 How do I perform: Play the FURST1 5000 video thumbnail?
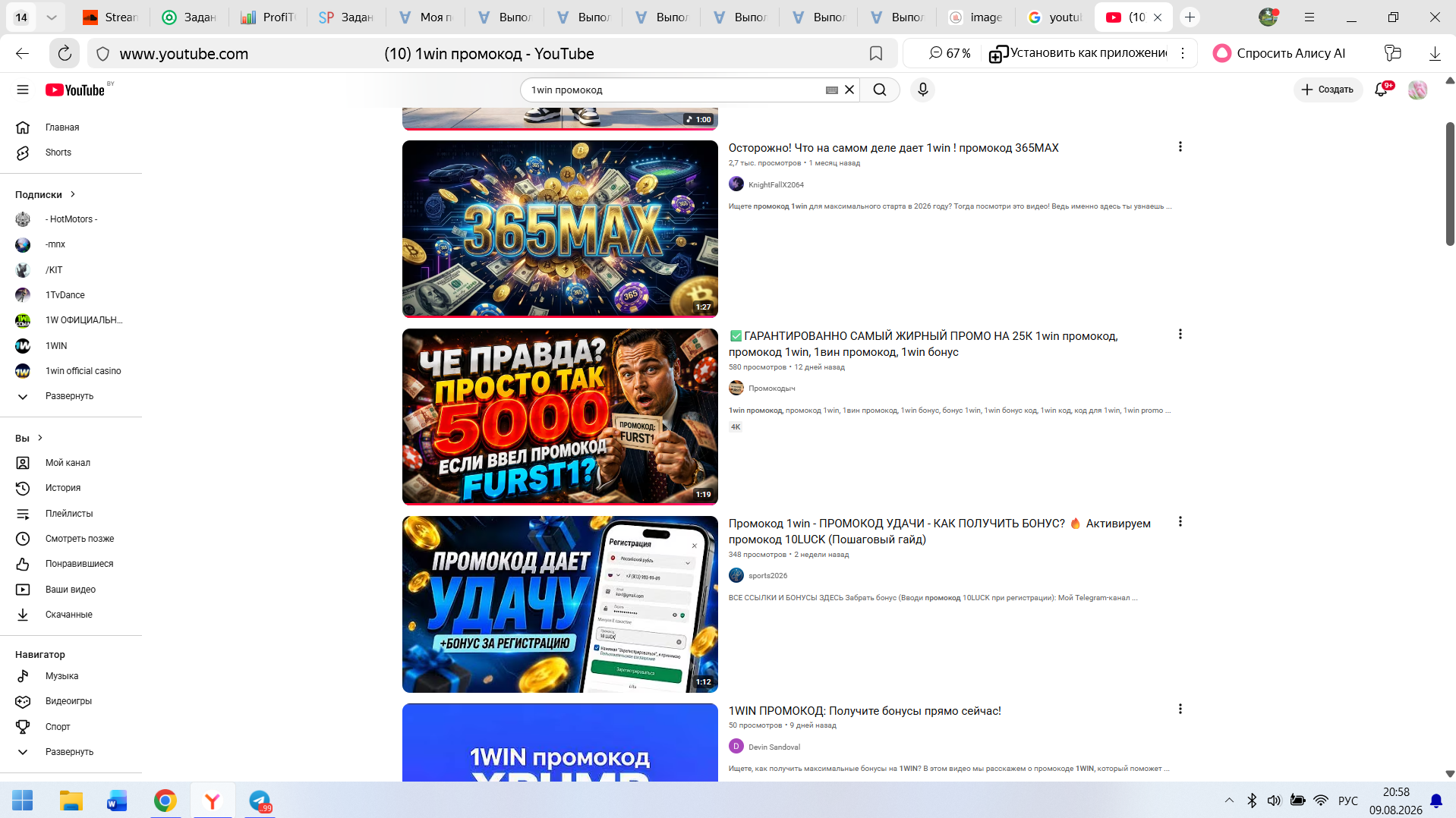pos(560,417)
